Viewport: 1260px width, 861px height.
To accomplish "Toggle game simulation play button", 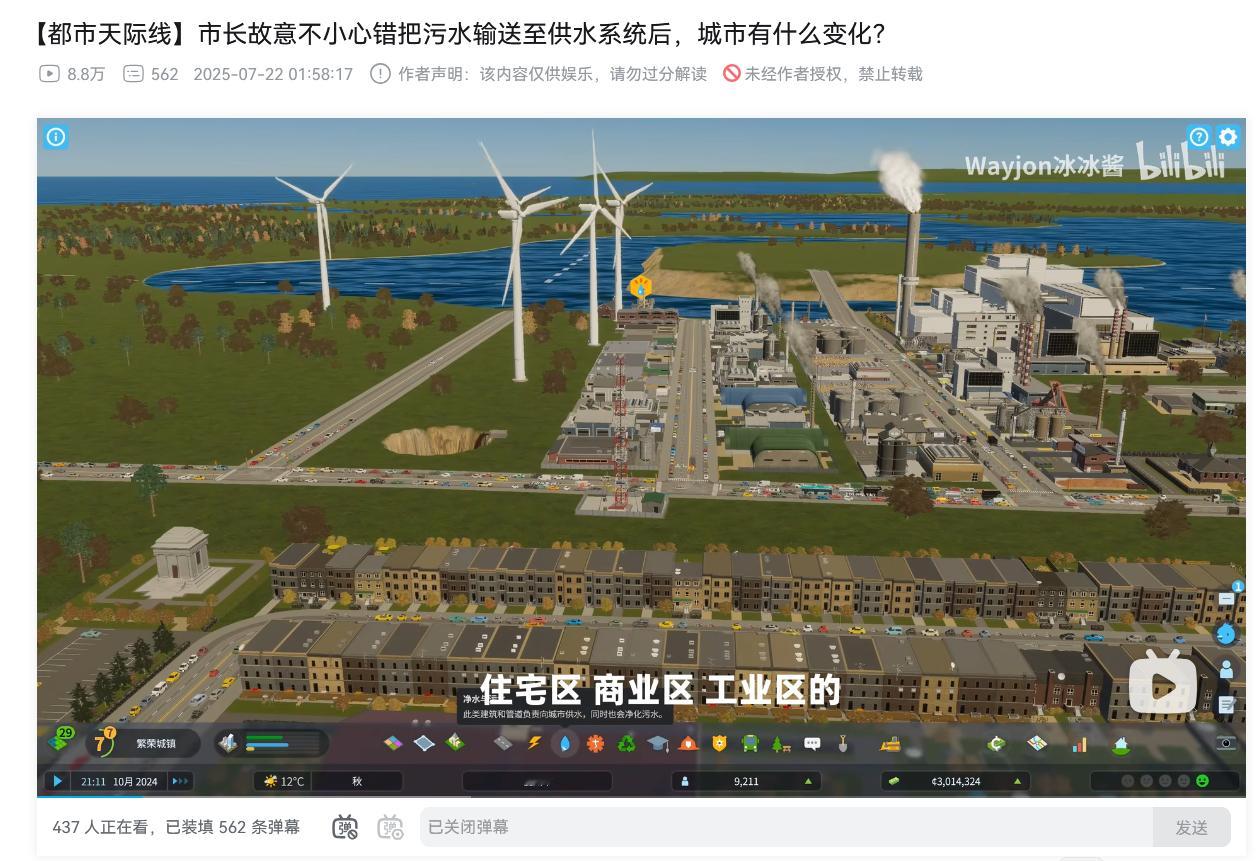I will [x=58, y=781].
